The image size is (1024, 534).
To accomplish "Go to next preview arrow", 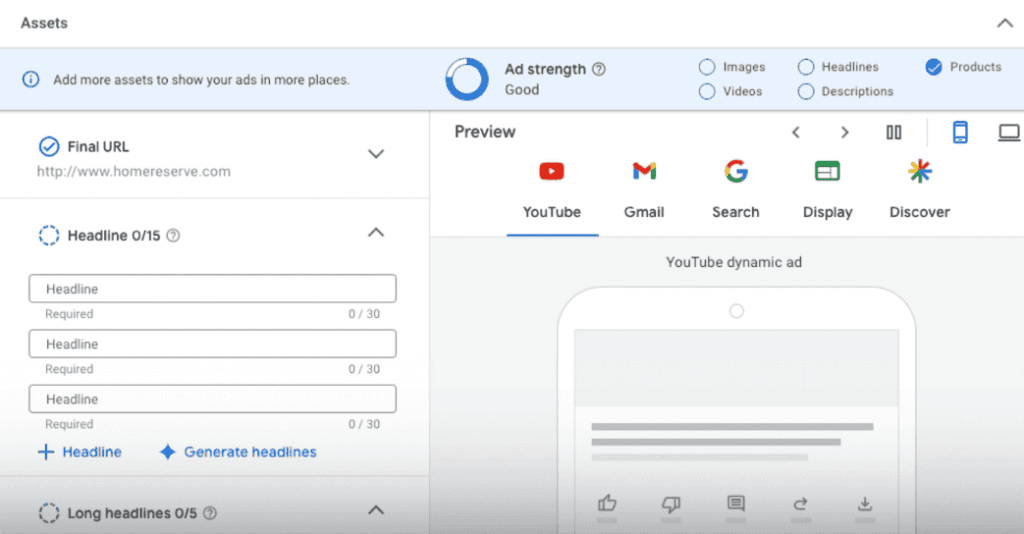I will click(x=844, y=133).
